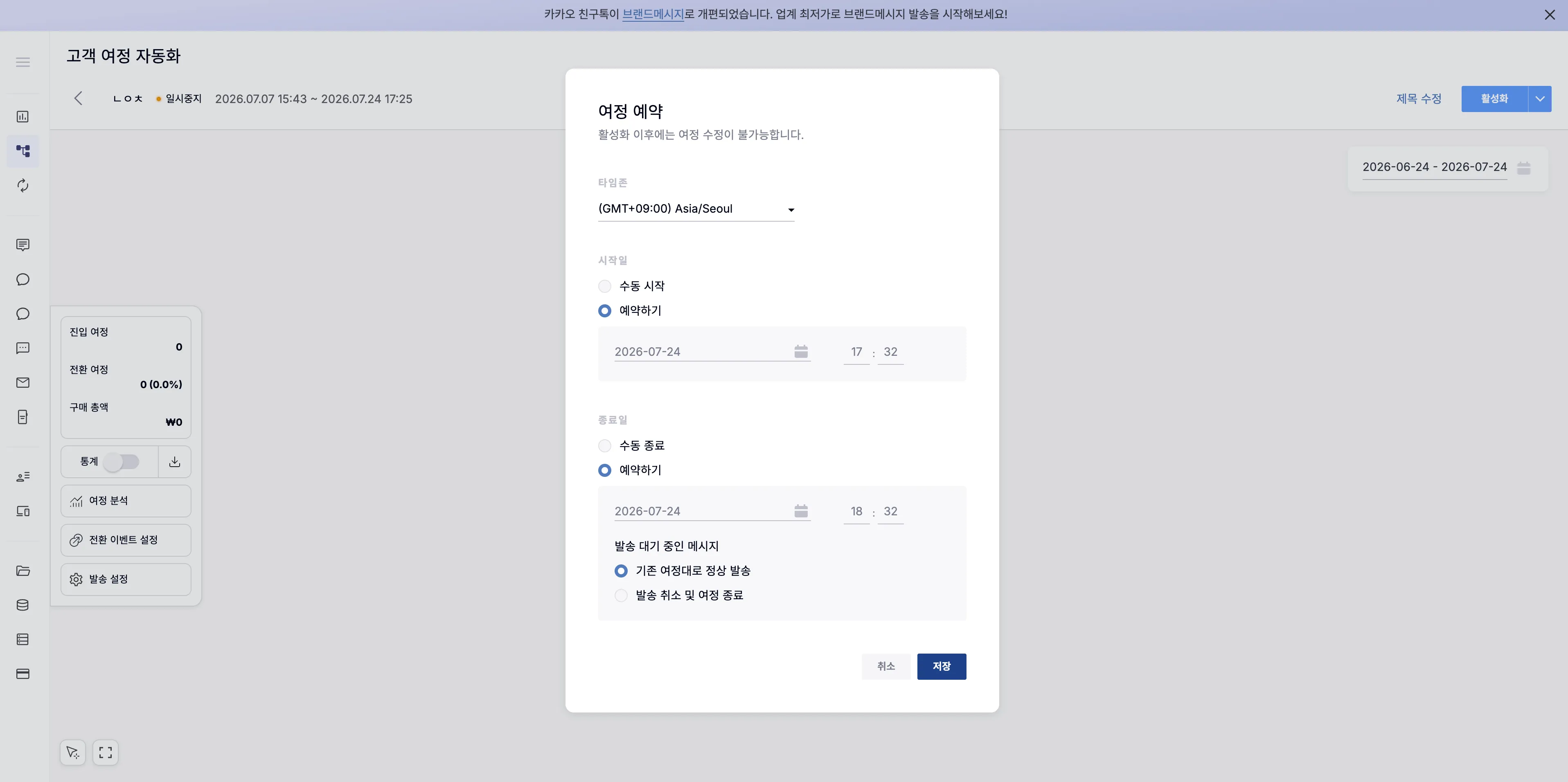Edit the end minute field showing 32
The width and height of the screenshot is (1568, 782).
[890, 511]
